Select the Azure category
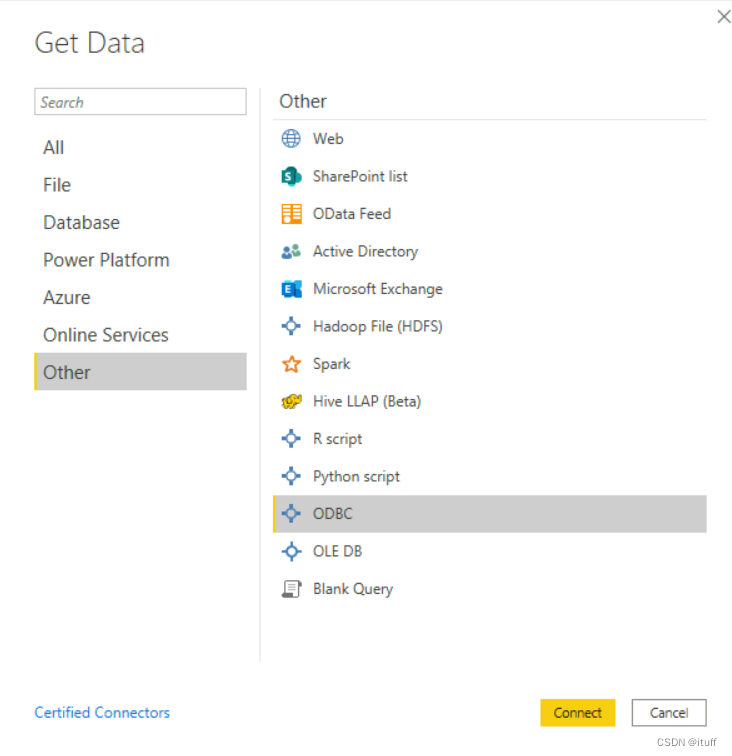 click(x=140, y=298)
